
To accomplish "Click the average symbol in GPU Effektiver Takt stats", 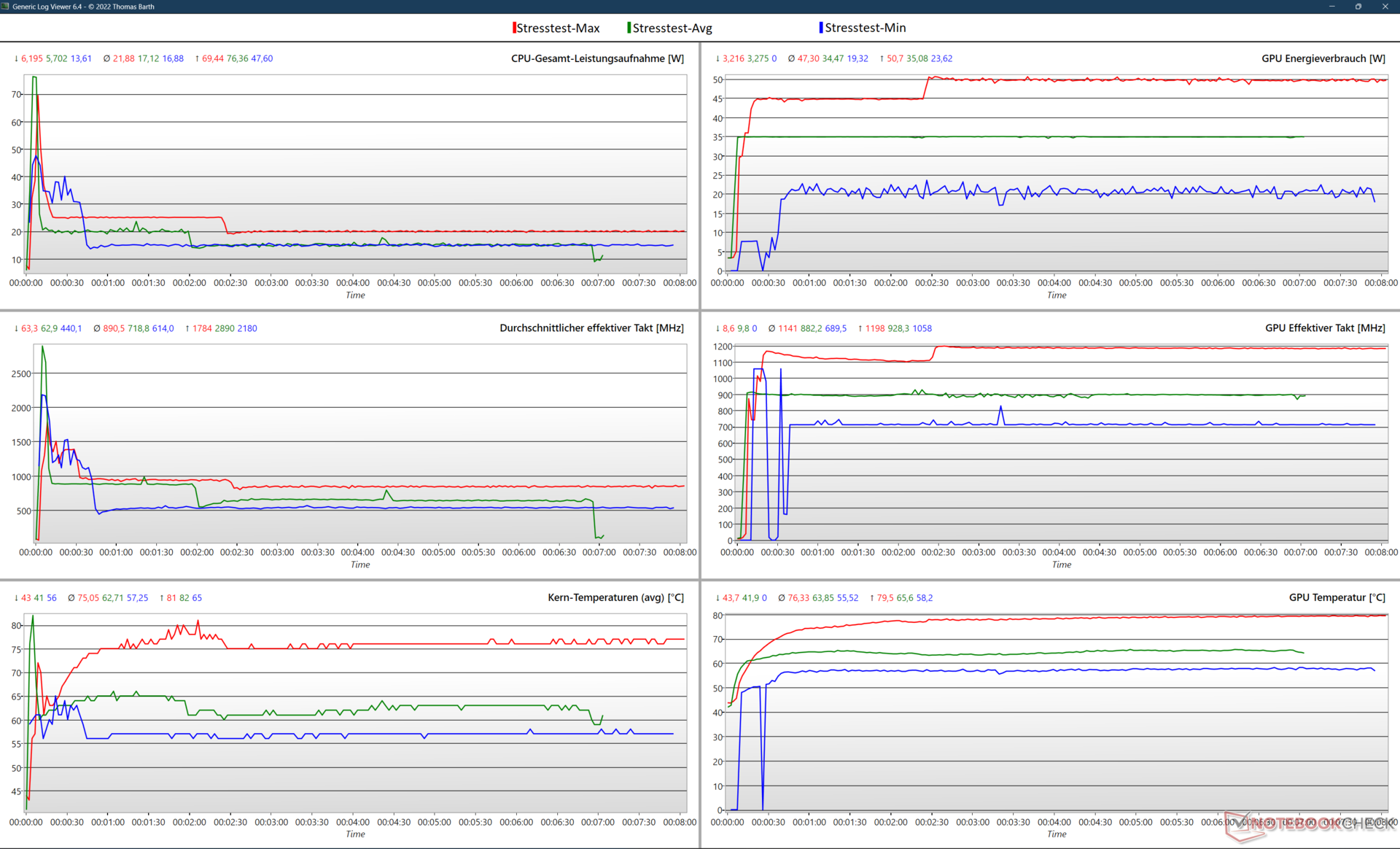I will [771, 328].
